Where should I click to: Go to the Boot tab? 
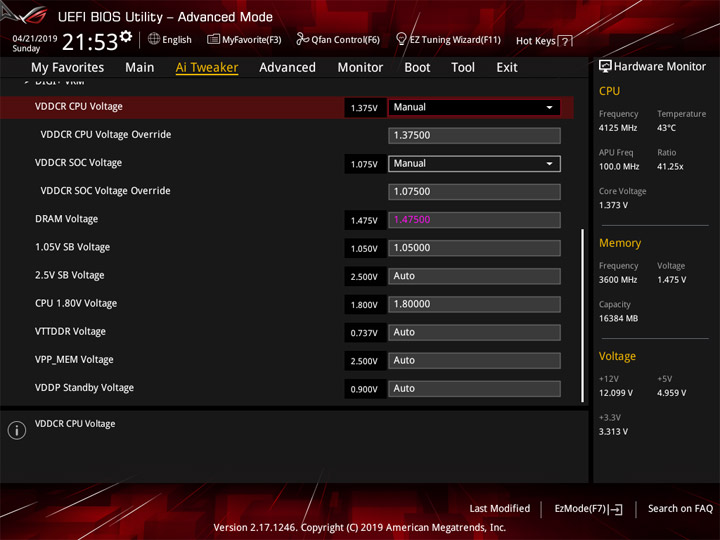(417, 68)
